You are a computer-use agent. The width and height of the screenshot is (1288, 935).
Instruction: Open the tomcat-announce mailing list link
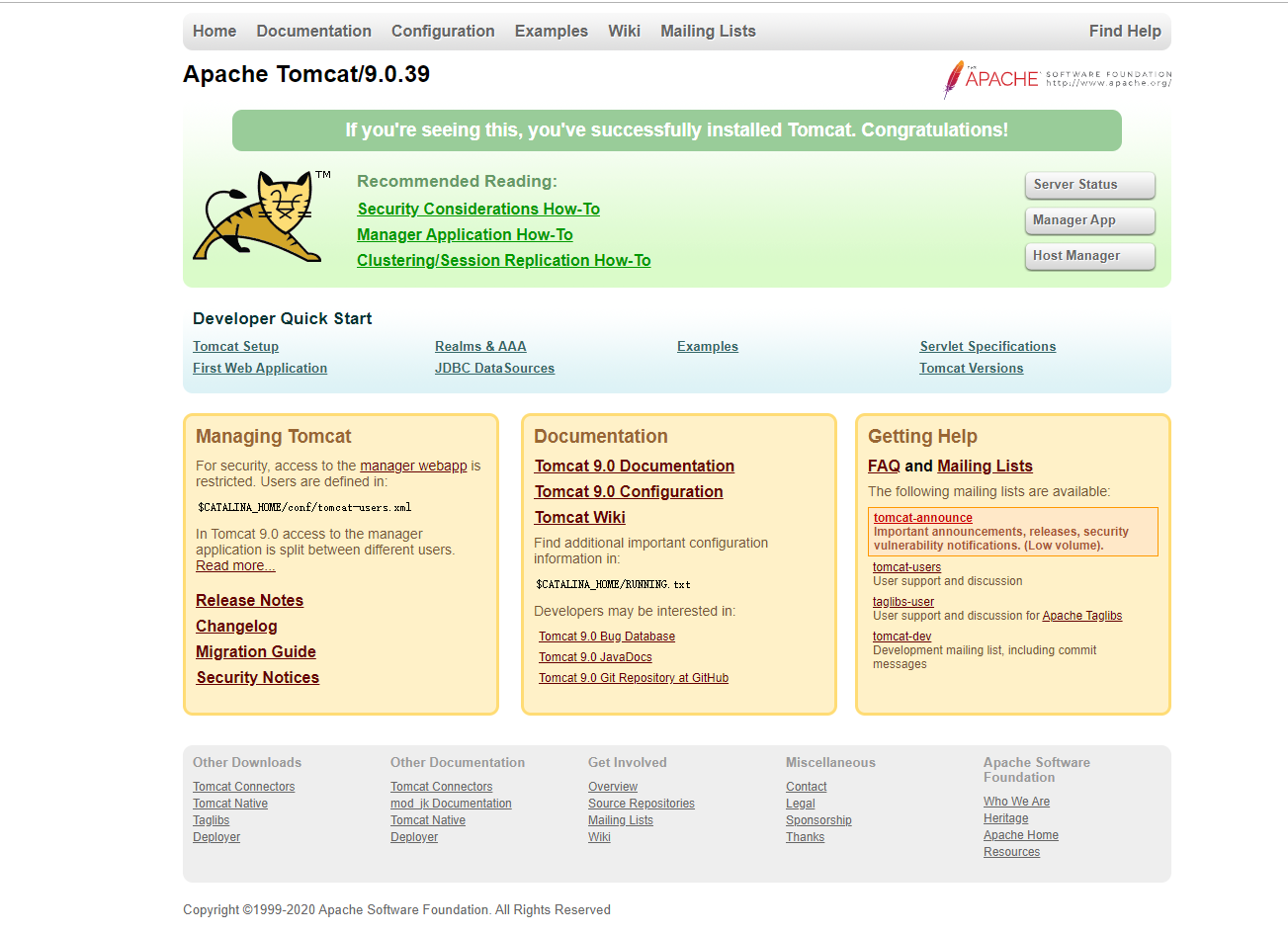923,518
